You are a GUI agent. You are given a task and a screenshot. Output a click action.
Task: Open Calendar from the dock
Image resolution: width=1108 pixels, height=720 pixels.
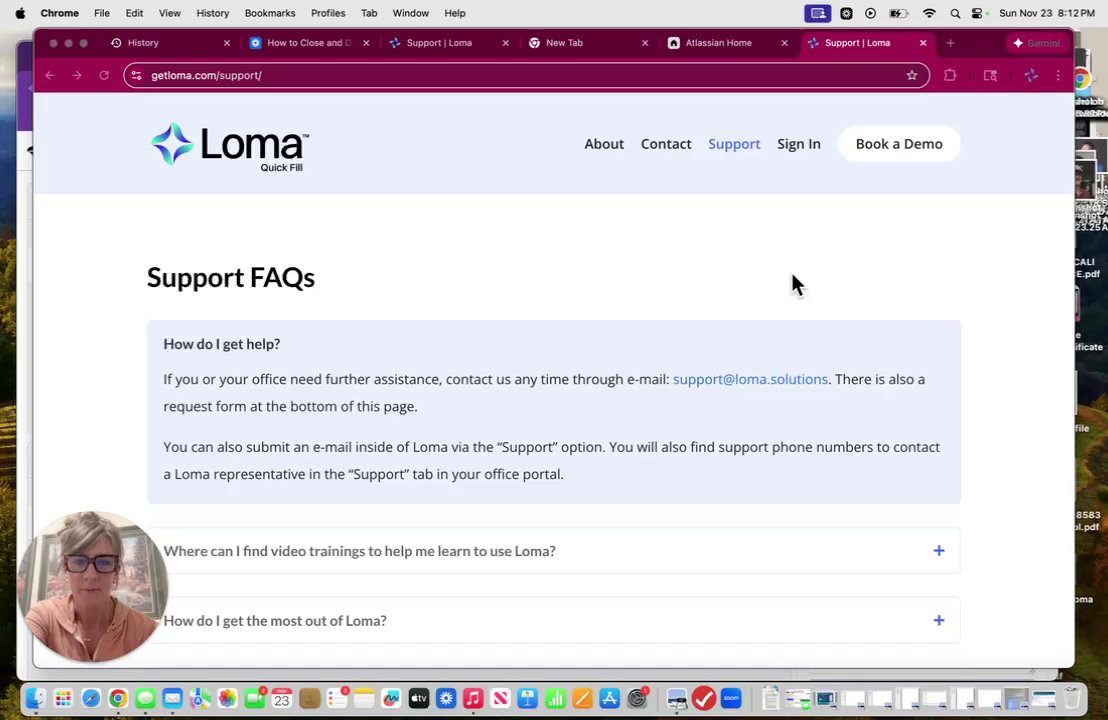pyautogui.click(x=282, y=699)
